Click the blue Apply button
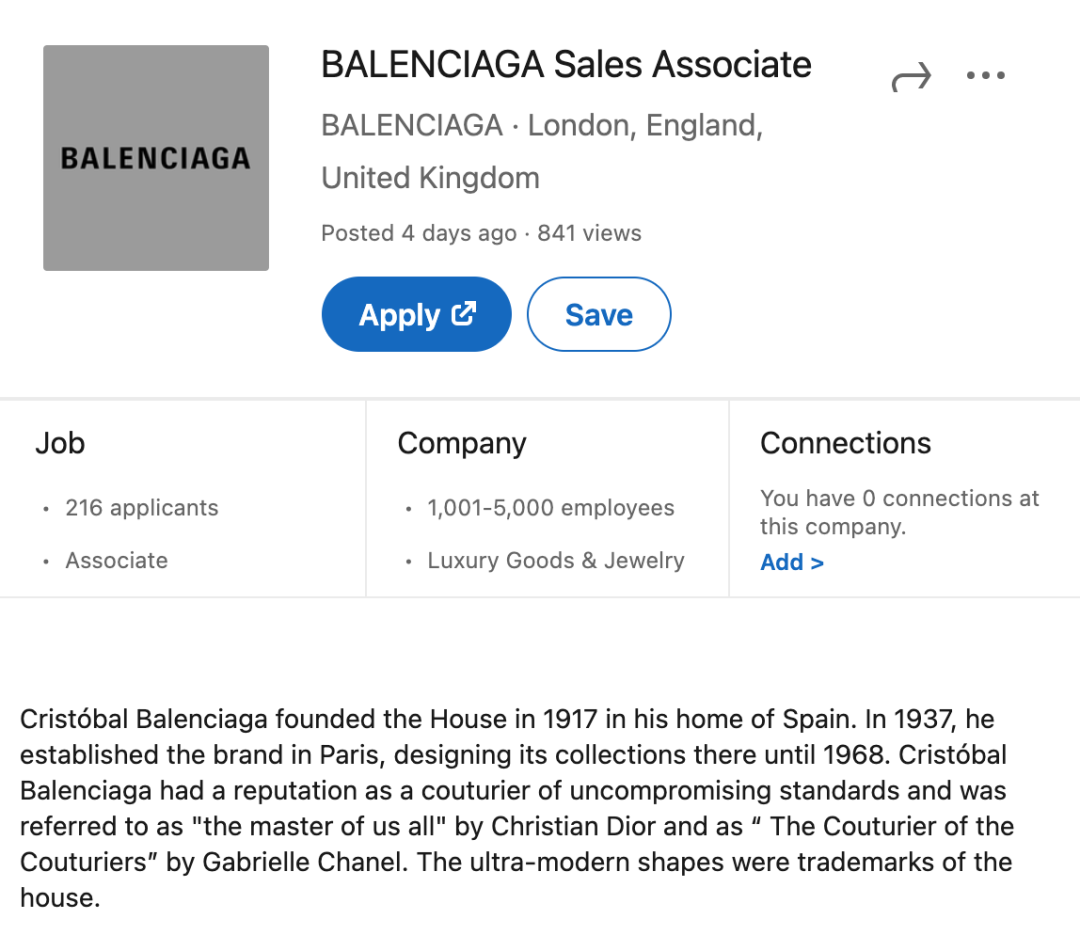The image size is (1080, 935). pos(416,314)
